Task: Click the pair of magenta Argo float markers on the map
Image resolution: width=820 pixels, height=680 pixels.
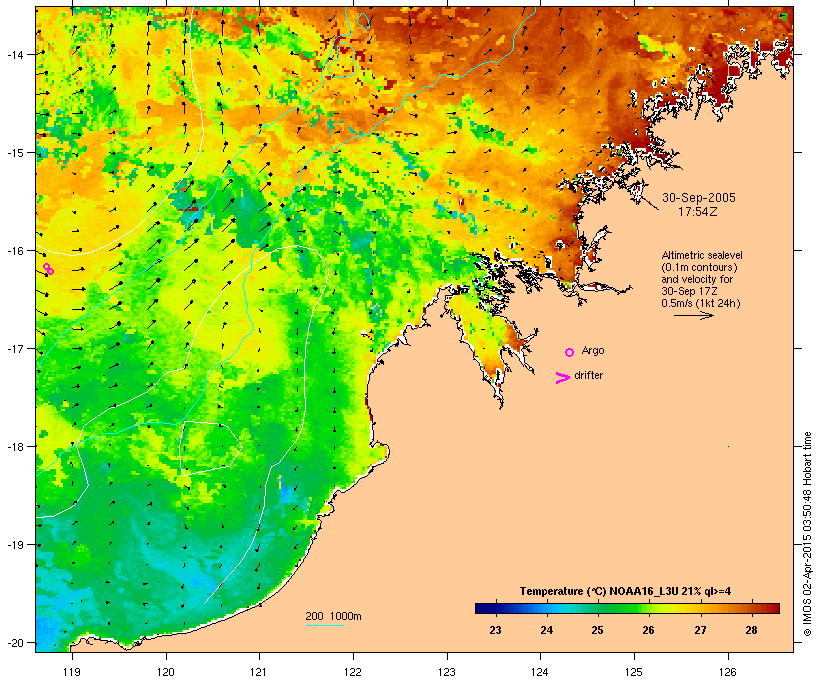Action: click(x=48, y=269)
